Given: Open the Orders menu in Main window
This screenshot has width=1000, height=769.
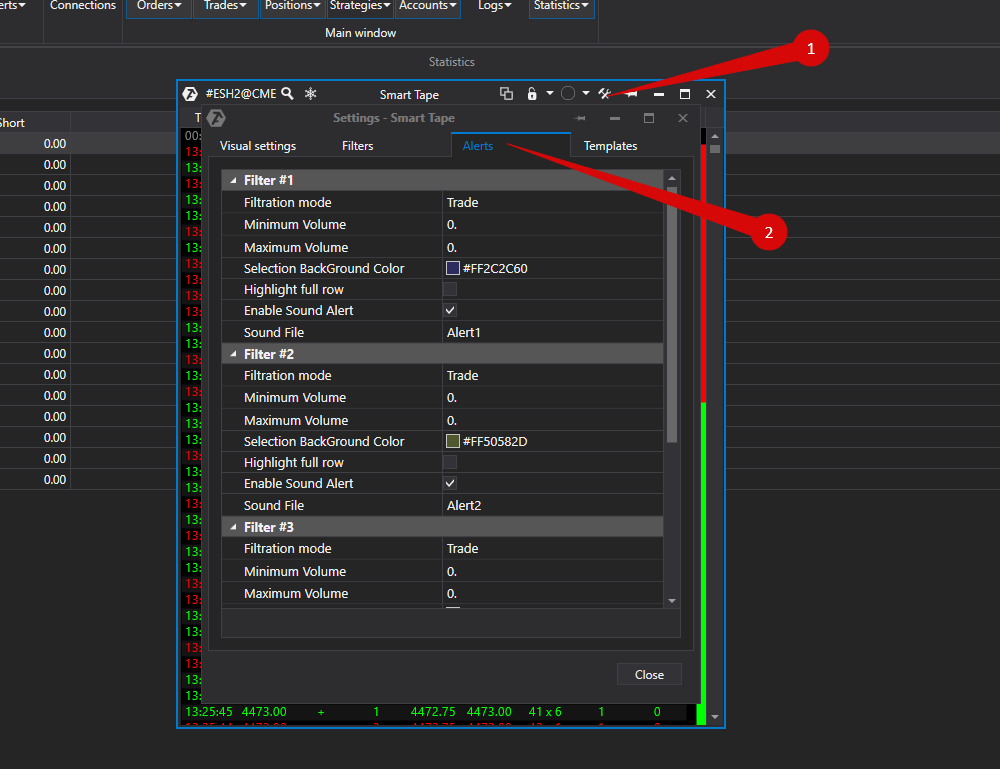Looking at the screenshot, I should point(159,6).
